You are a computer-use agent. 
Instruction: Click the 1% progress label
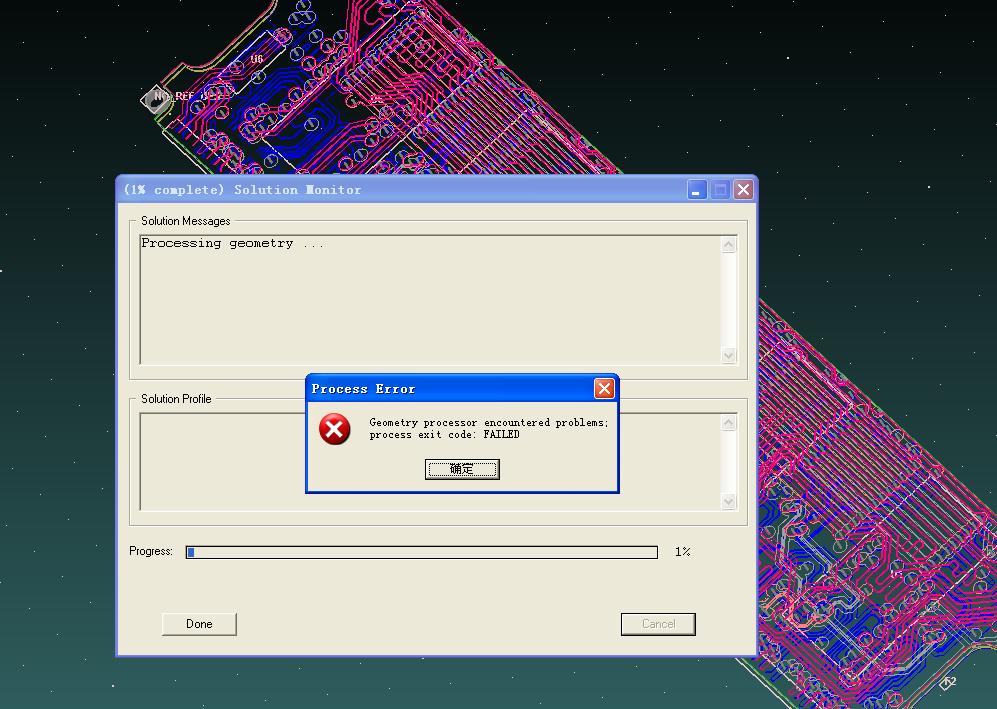click(683, 552)
